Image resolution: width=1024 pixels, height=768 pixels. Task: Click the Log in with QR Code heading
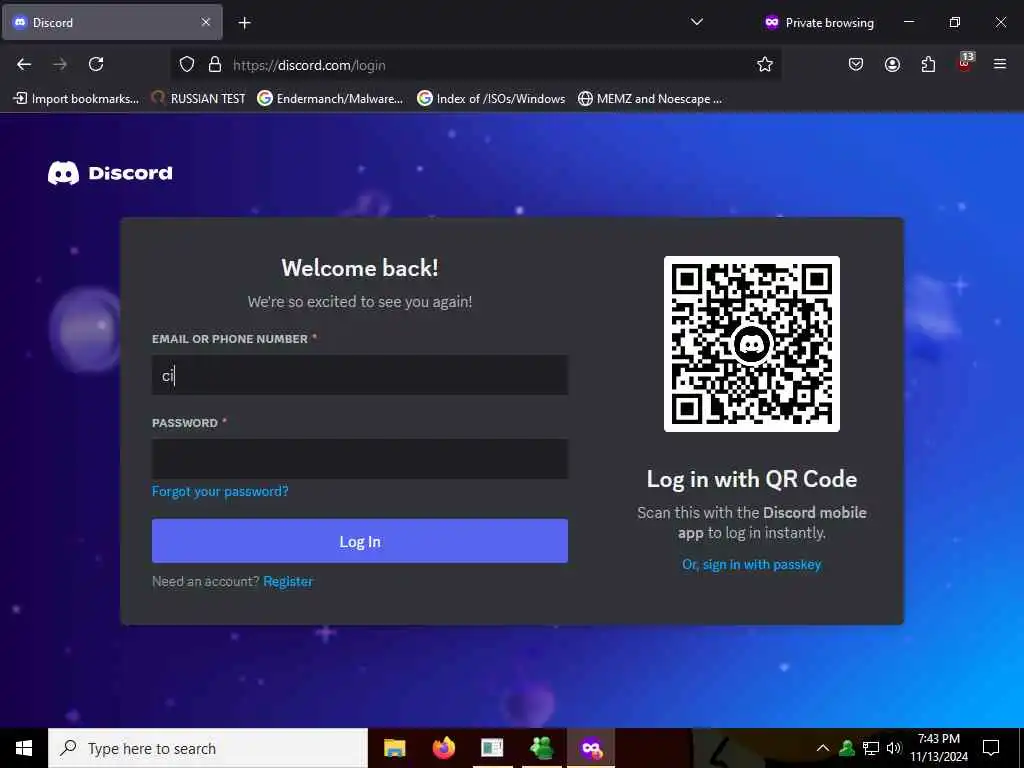click(x=752, y=479)
